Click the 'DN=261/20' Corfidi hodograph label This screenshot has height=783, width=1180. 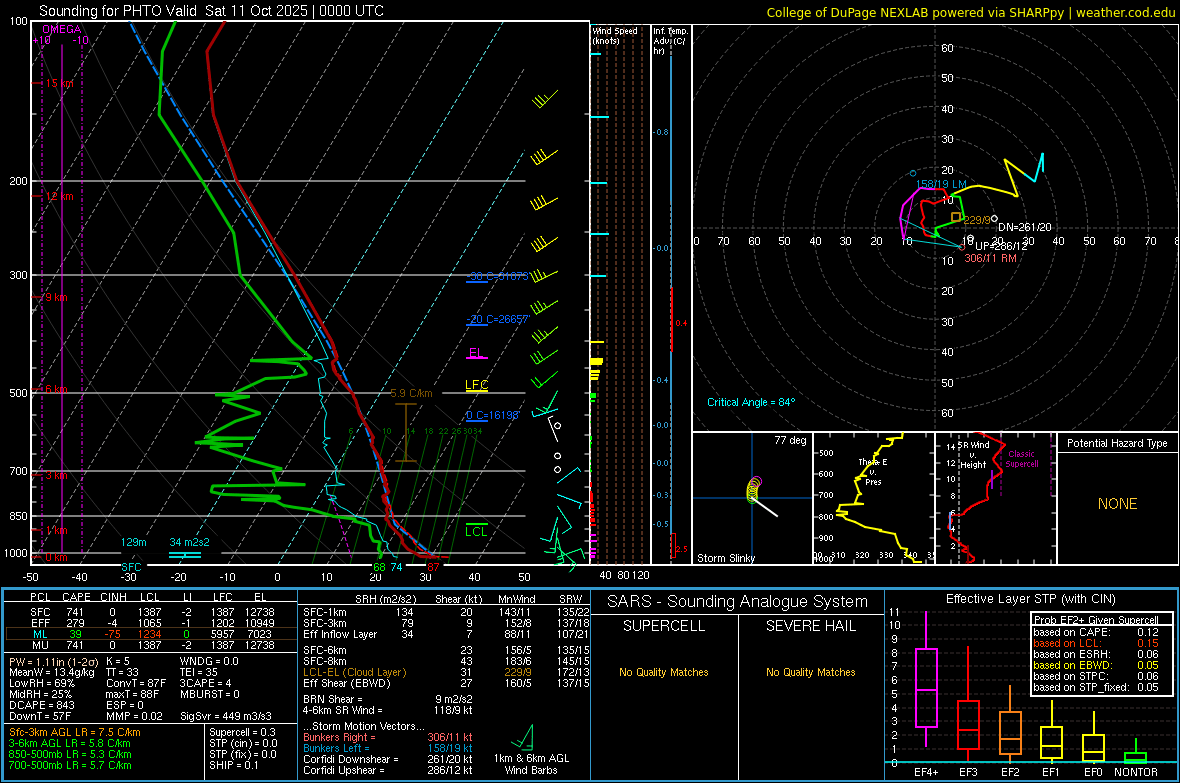(1025, 227)
